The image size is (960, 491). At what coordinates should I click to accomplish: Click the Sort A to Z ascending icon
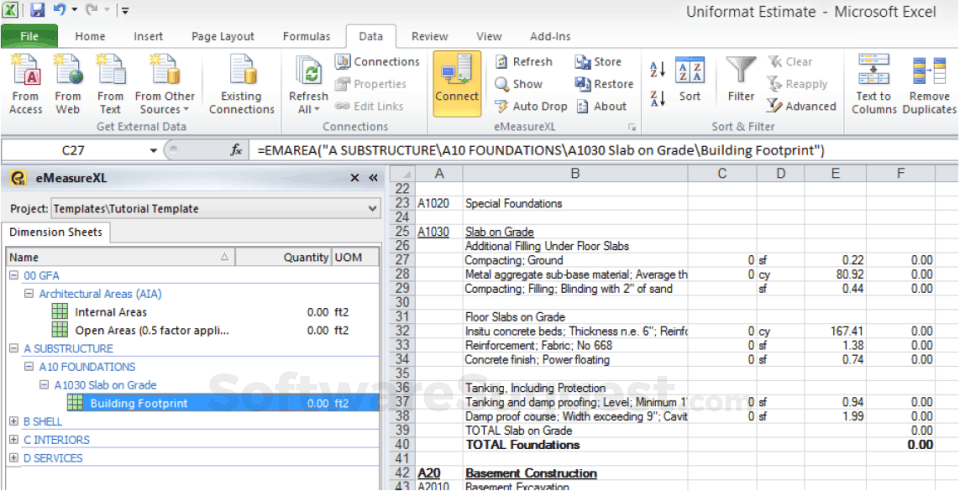point(658,68)
